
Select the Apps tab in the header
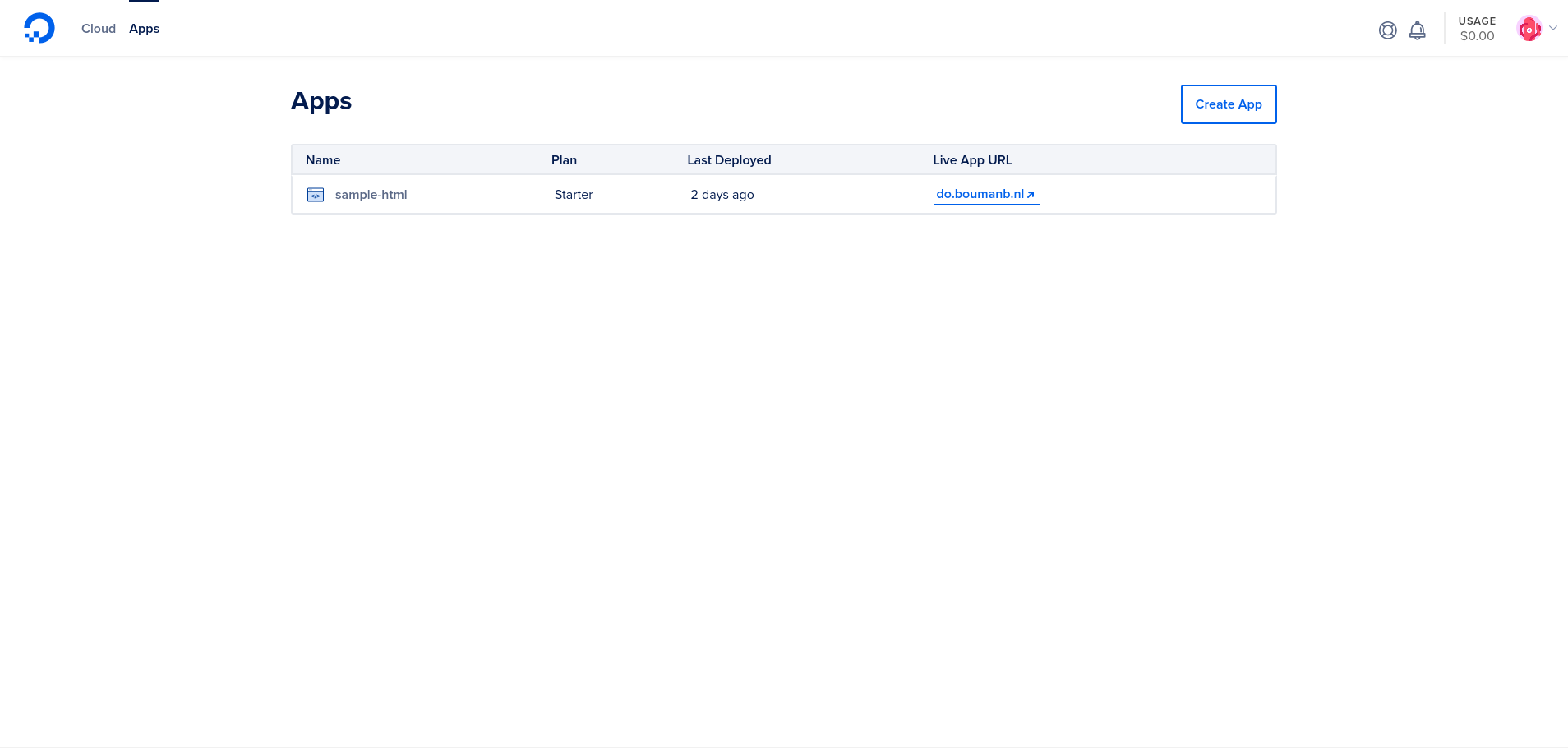144,29
